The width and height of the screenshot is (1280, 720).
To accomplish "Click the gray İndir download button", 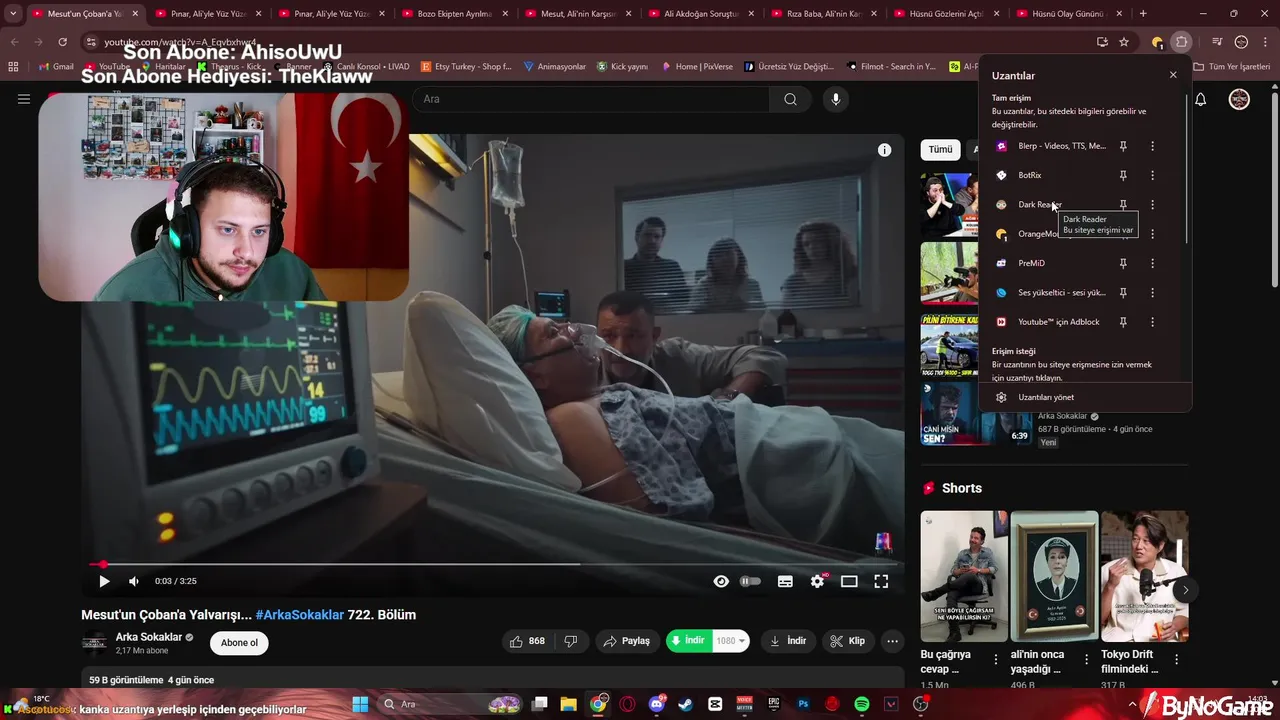I will (788, 641).
